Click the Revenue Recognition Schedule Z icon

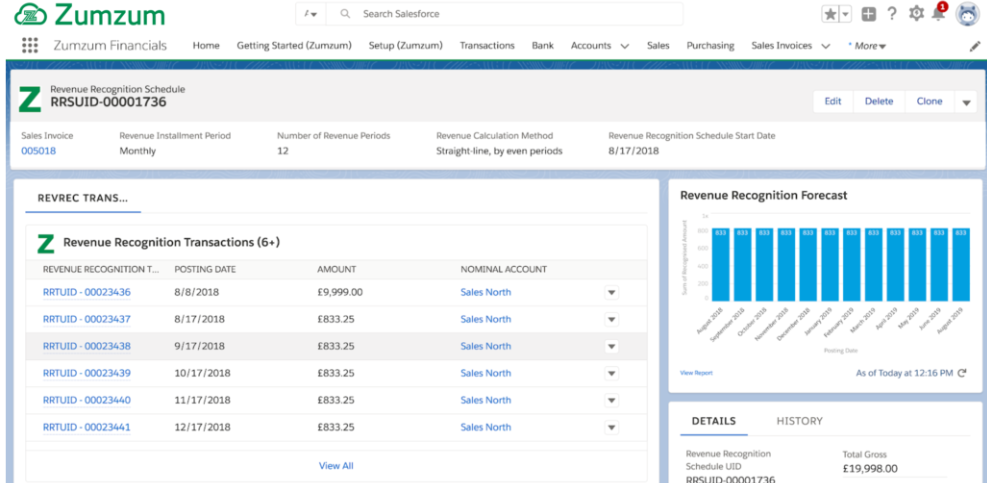pos(30,99)
